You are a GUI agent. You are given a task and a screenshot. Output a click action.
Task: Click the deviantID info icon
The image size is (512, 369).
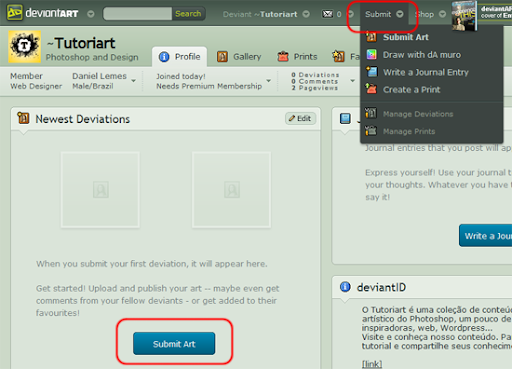tap(345, 287)
